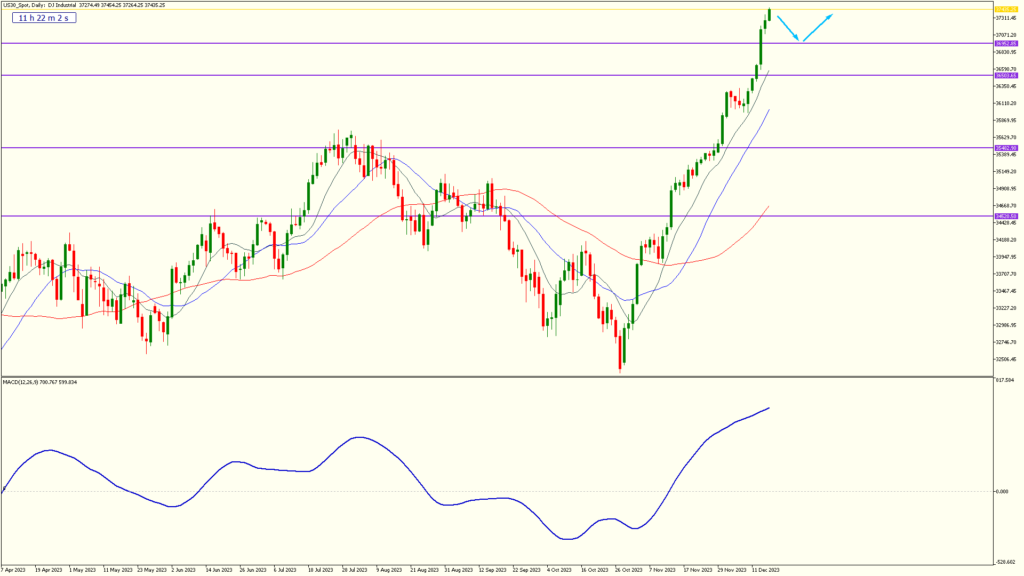Viewport: 1024px width, 576px height.
Task: Click the 26 Oct 2023 date axis label
Action: pos(628,569)
